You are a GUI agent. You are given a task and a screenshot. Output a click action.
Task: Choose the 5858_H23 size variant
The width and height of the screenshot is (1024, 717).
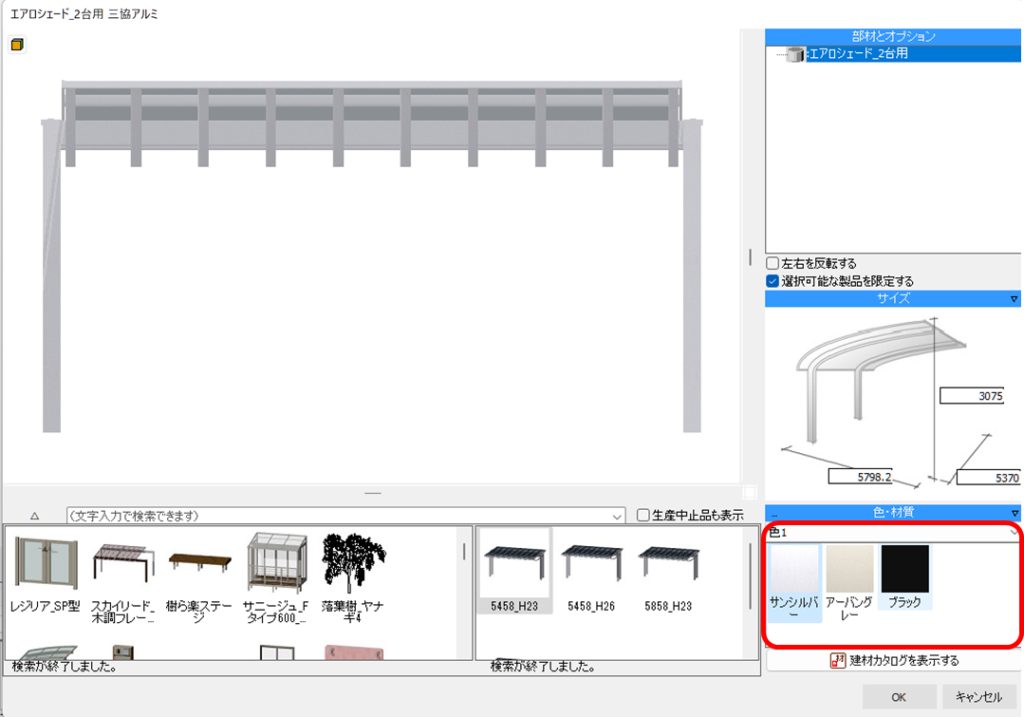(x=669, y=566)
